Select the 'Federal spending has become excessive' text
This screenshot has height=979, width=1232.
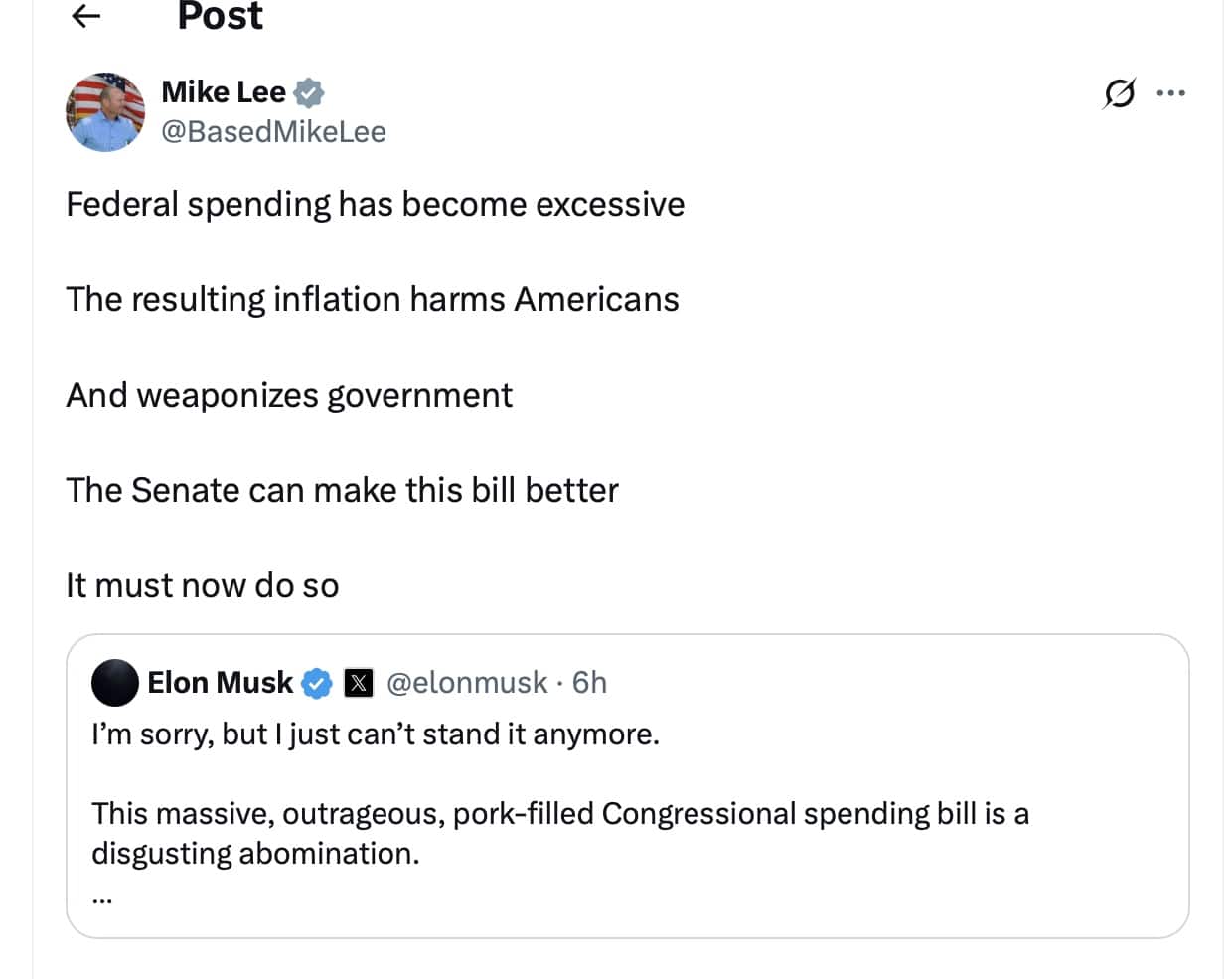(x=376, y=205)
